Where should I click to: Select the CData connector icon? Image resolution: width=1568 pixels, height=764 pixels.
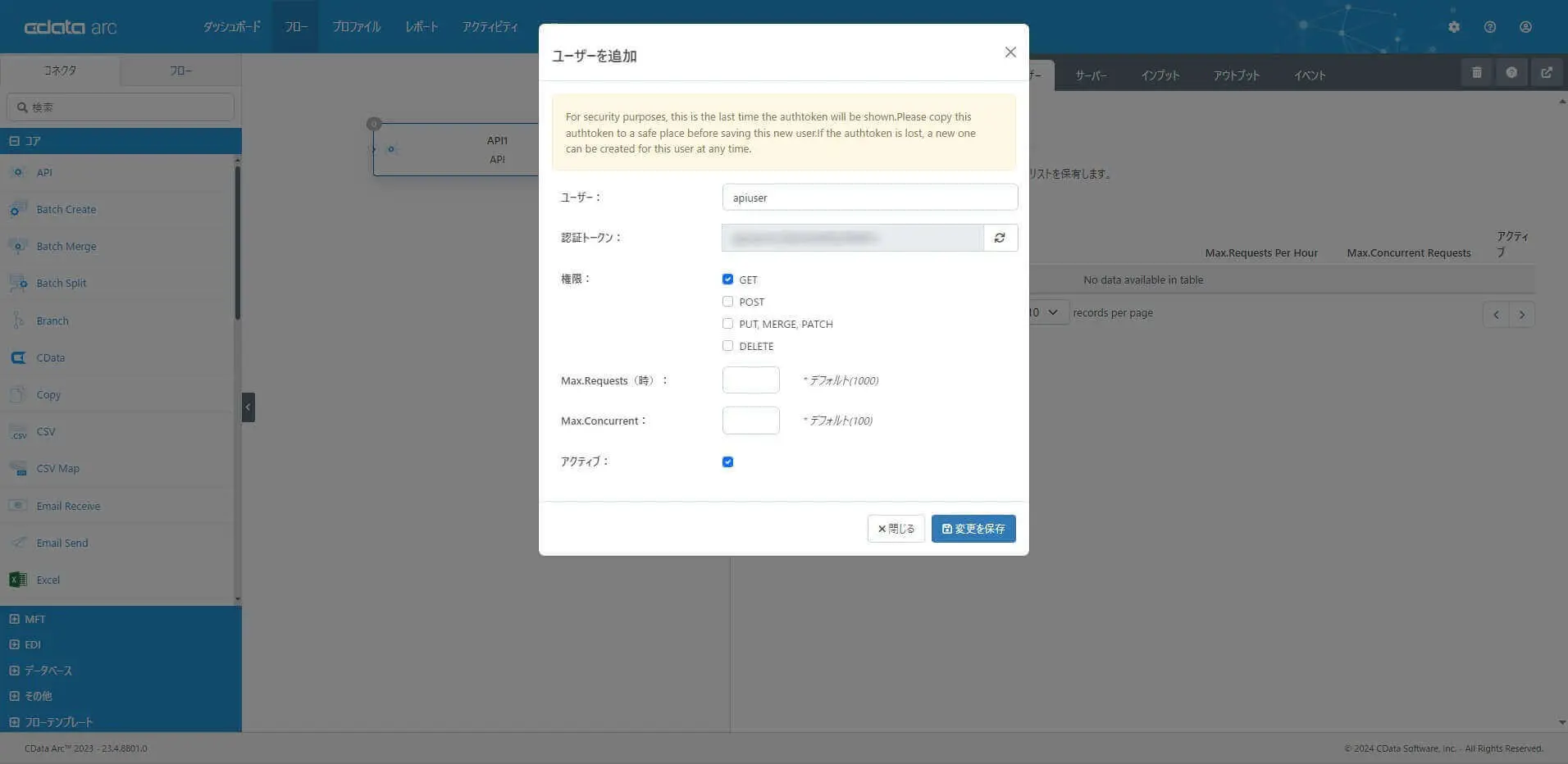tap(18, 357)
